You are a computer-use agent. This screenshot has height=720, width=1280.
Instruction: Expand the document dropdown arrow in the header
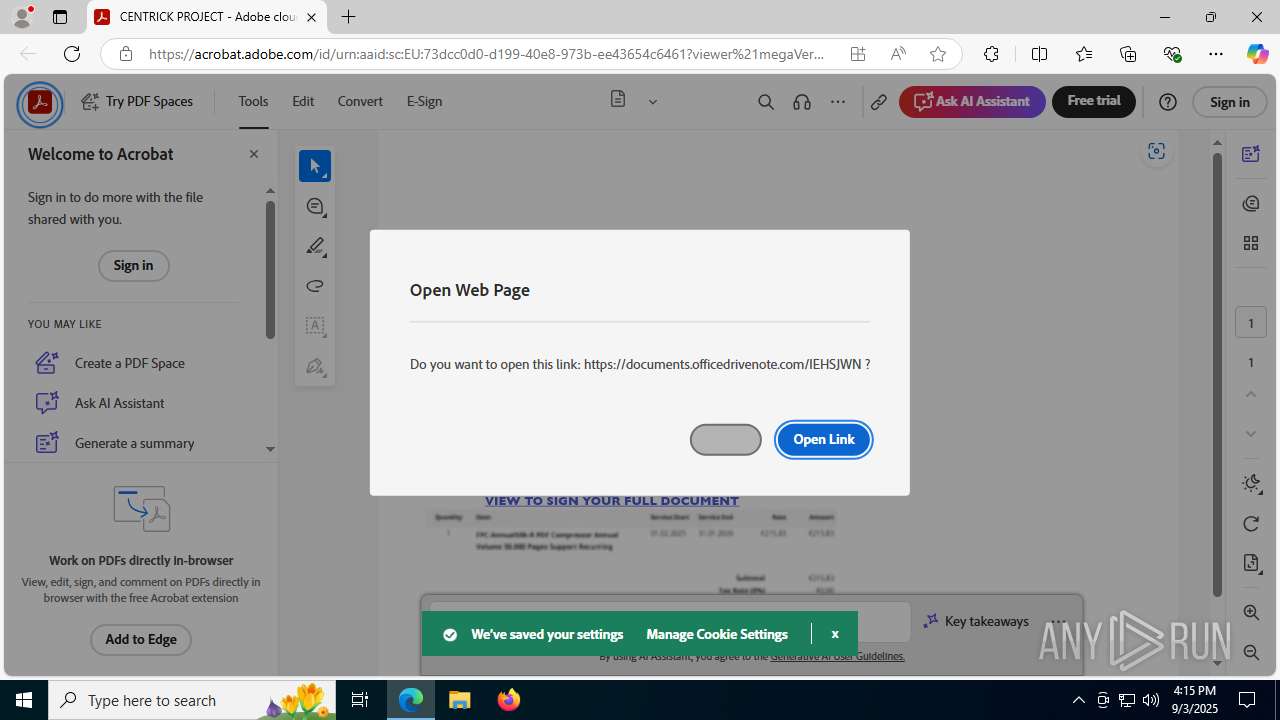tap(653, 101)
